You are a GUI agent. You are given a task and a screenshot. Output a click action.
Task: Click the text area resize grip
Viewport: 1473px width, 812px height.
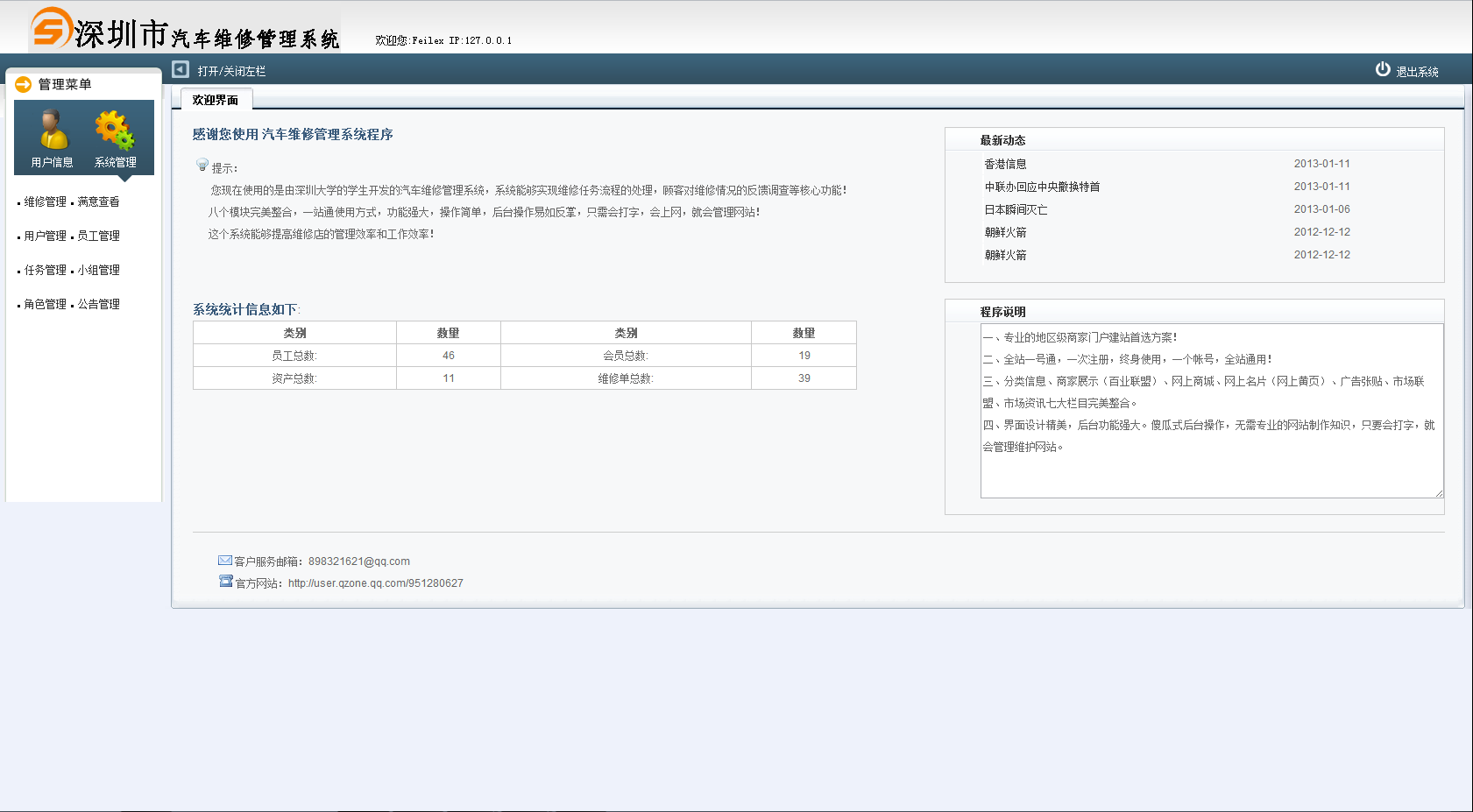1438,493
